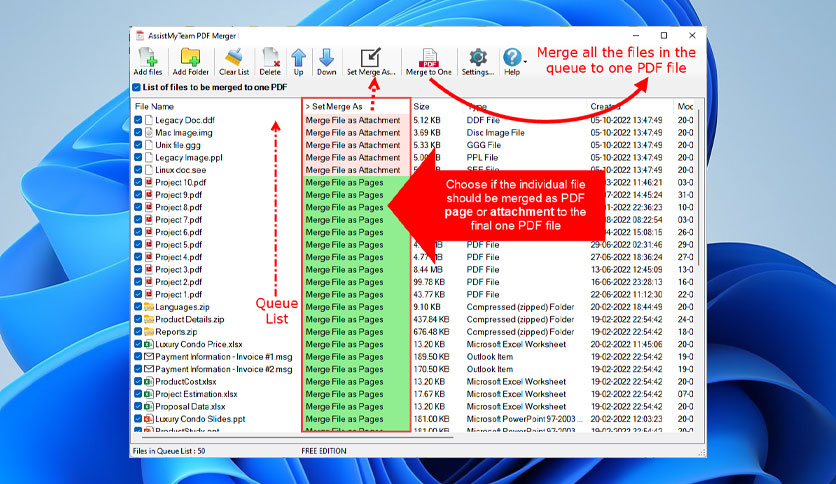
Task: Click PowerPoint icon of Luxury Condo Slides.ppt
Action: click(x=149, y=418)
